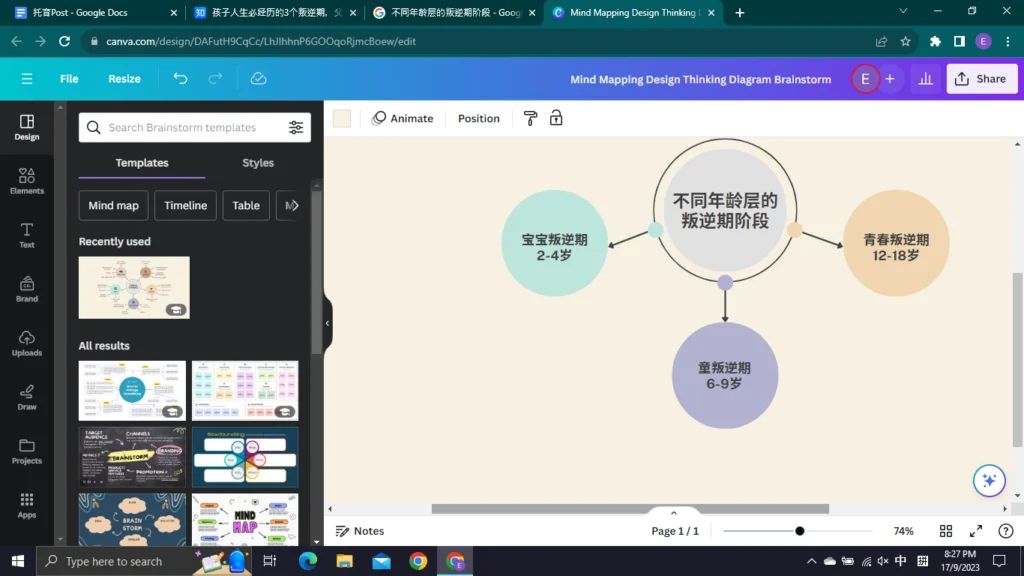1024x576 pixels.
Task: Collapse the side panel with arrow handle
Action: pyautogui.click(x=327, y=322)
